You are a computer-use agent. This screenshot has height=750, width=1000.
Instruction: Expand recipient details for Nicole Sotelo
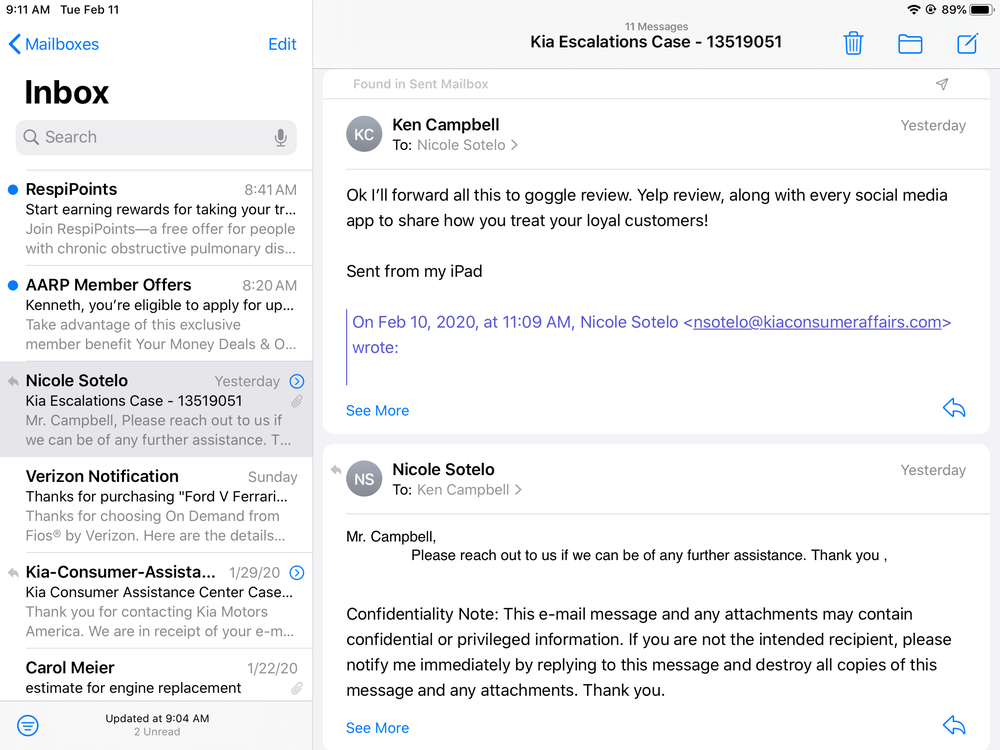467,145
